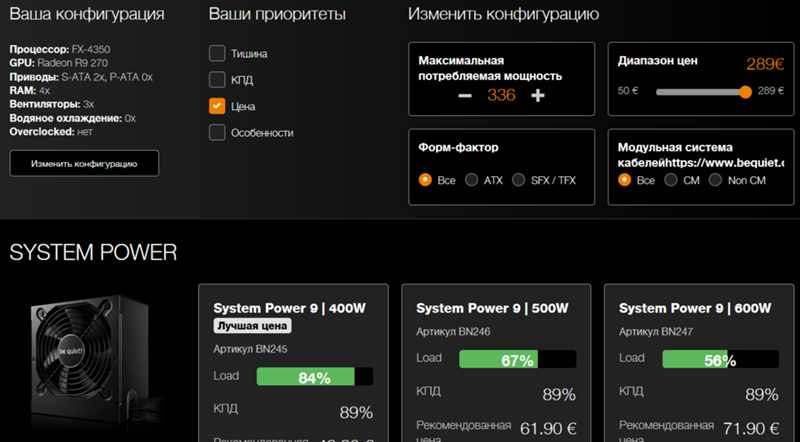
Task: Click the 71.90 € price
Action: [751, 428]
